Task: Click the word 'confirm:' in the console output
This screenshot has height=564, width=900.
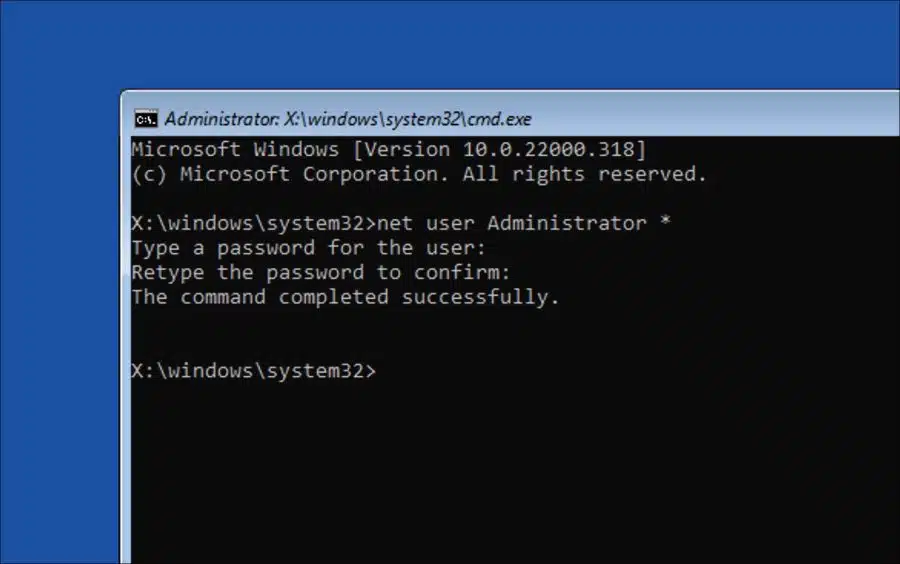Action: [x=462, y=273]
